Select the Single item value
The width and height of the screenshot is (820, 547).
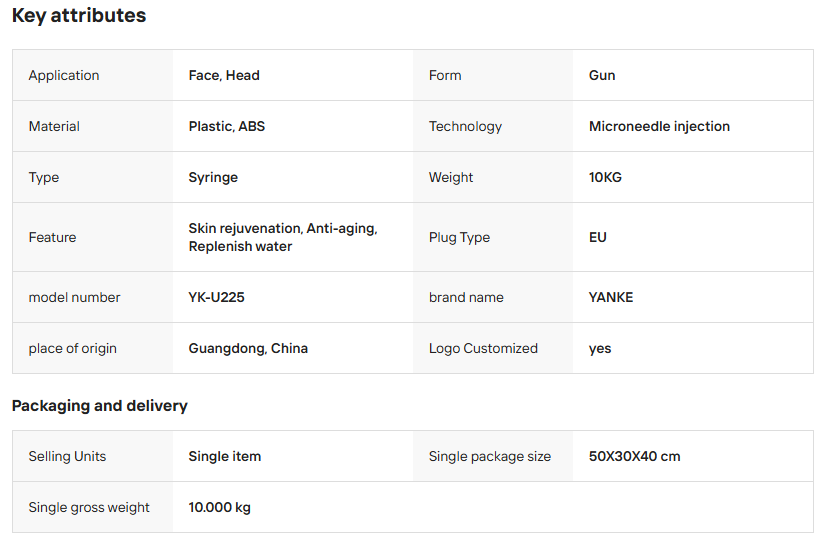225,457
